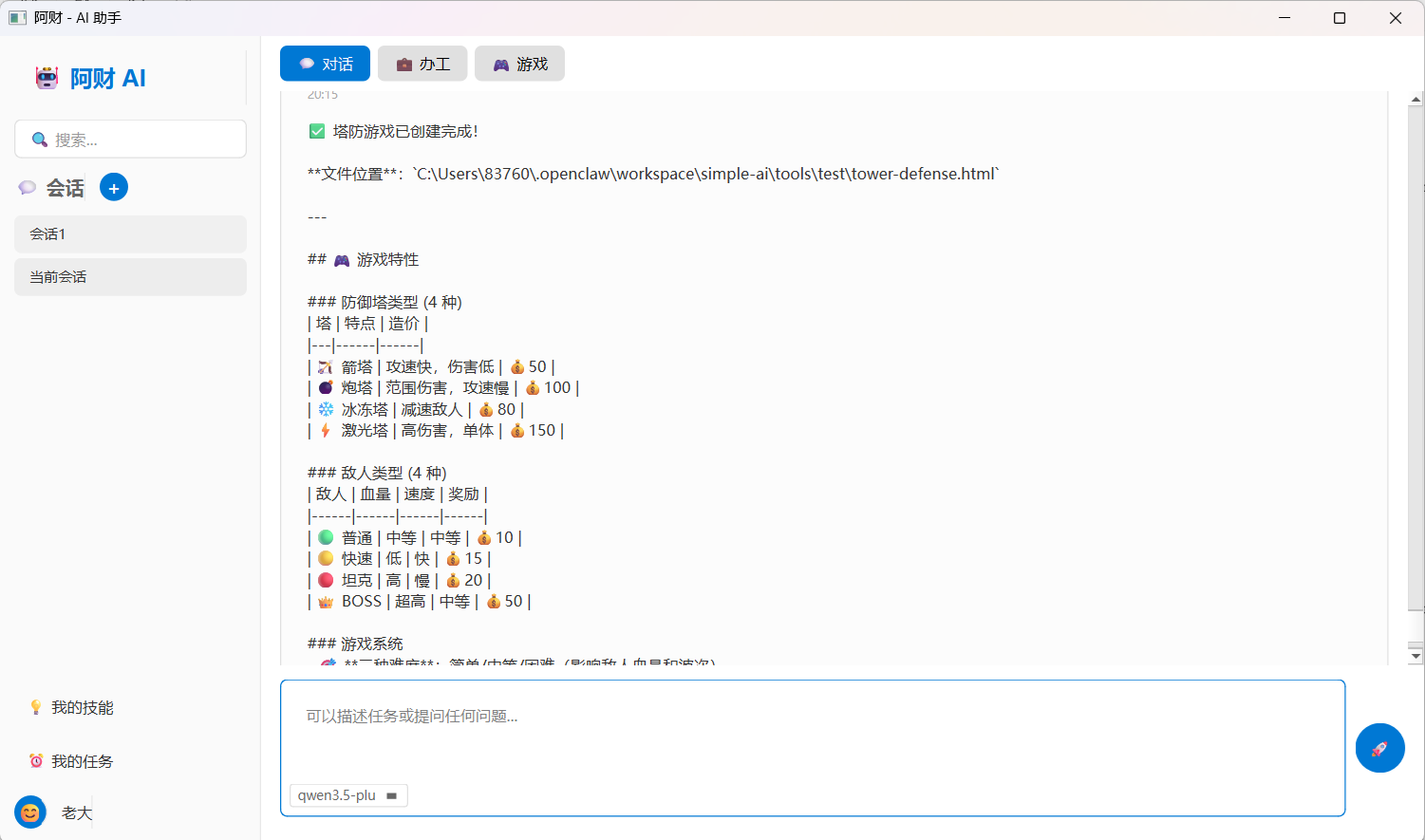Click the speech bubble icon beside 会话
1425x840 pixels.
click(x=28, y=187)
